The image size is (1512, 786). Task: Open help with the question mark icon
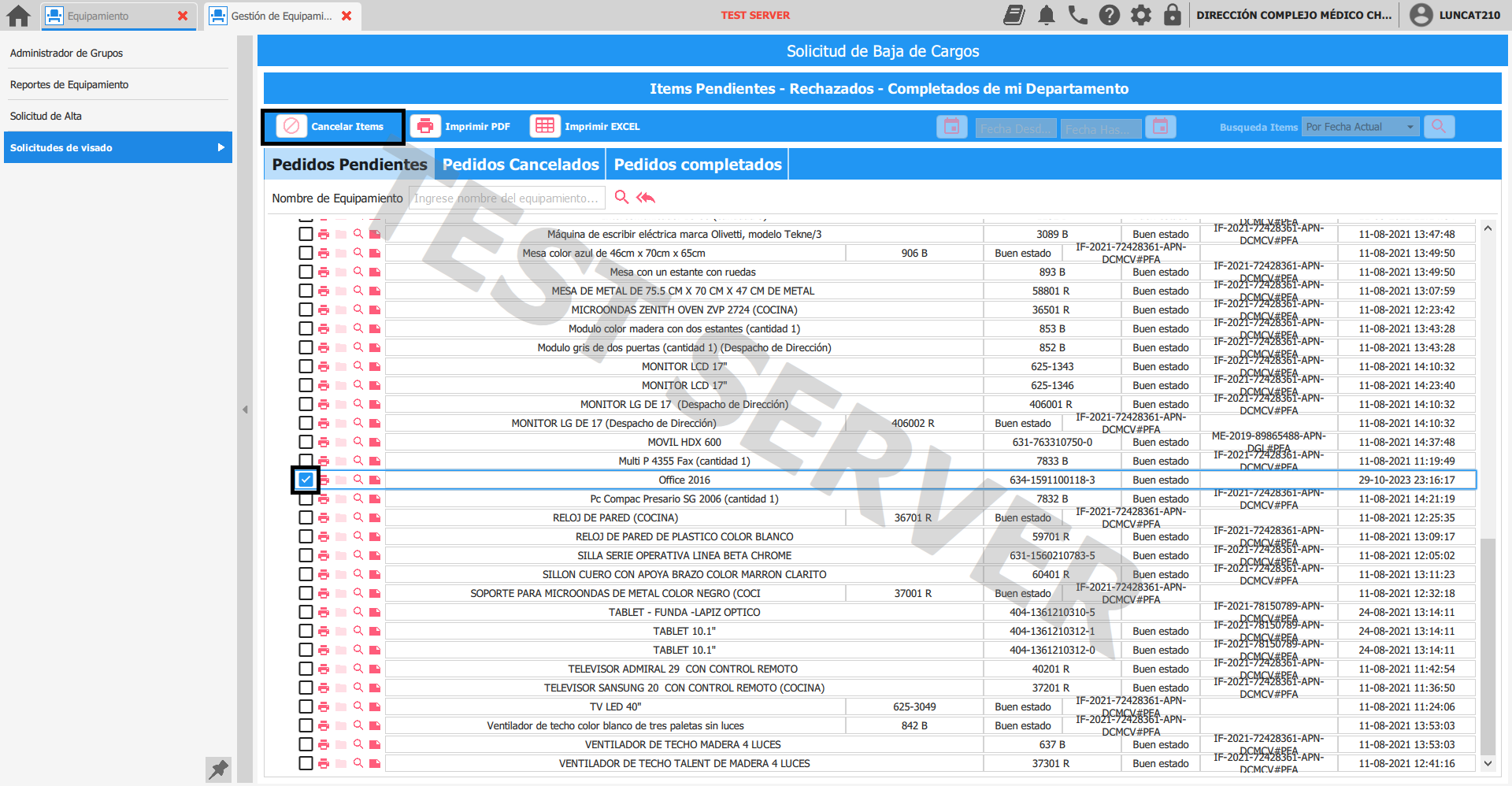pyautogui.click(x=1110, y=15)
